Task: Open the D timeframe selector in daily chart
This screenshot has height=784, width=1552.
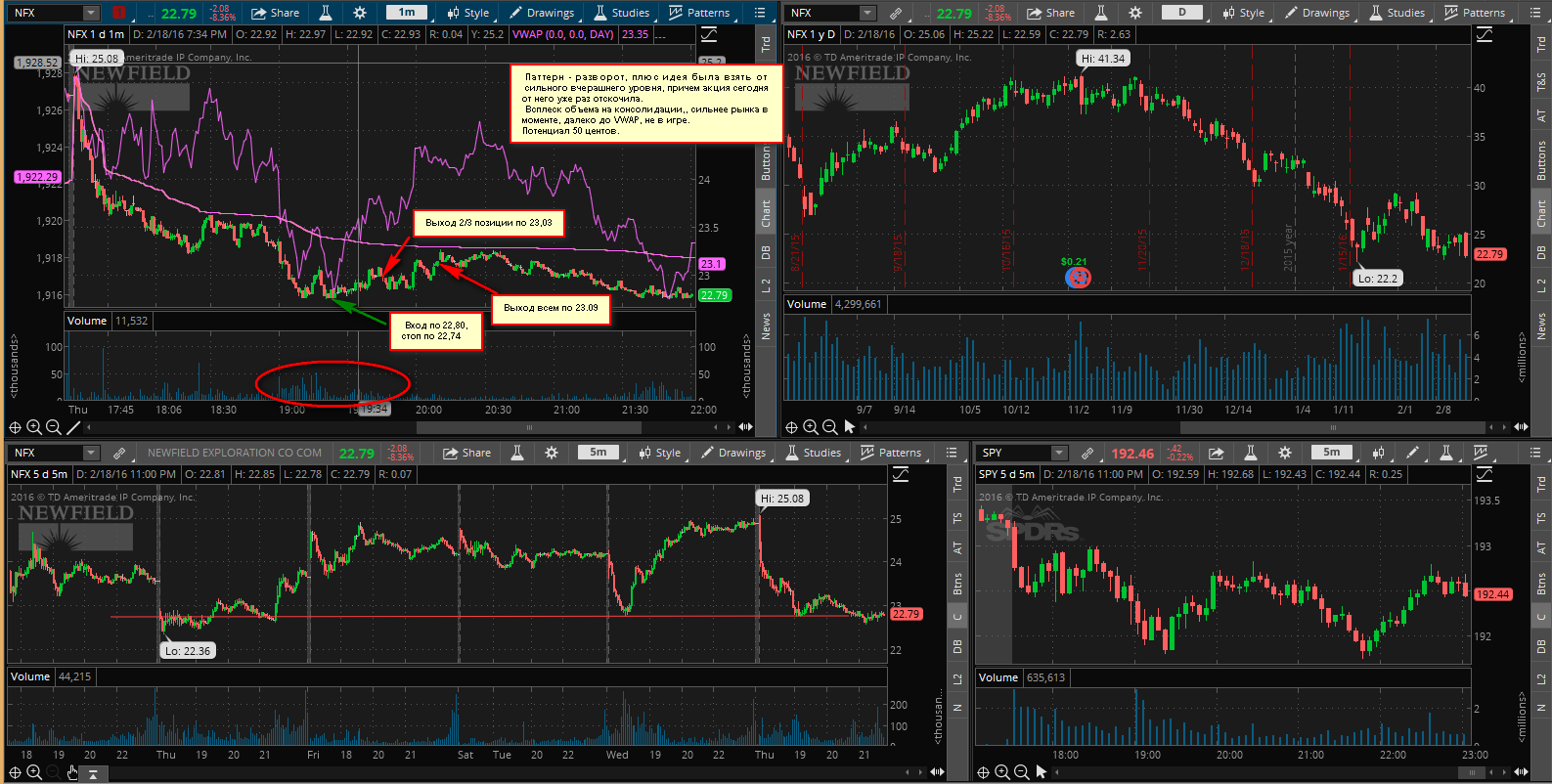Action: (1182, 13)
